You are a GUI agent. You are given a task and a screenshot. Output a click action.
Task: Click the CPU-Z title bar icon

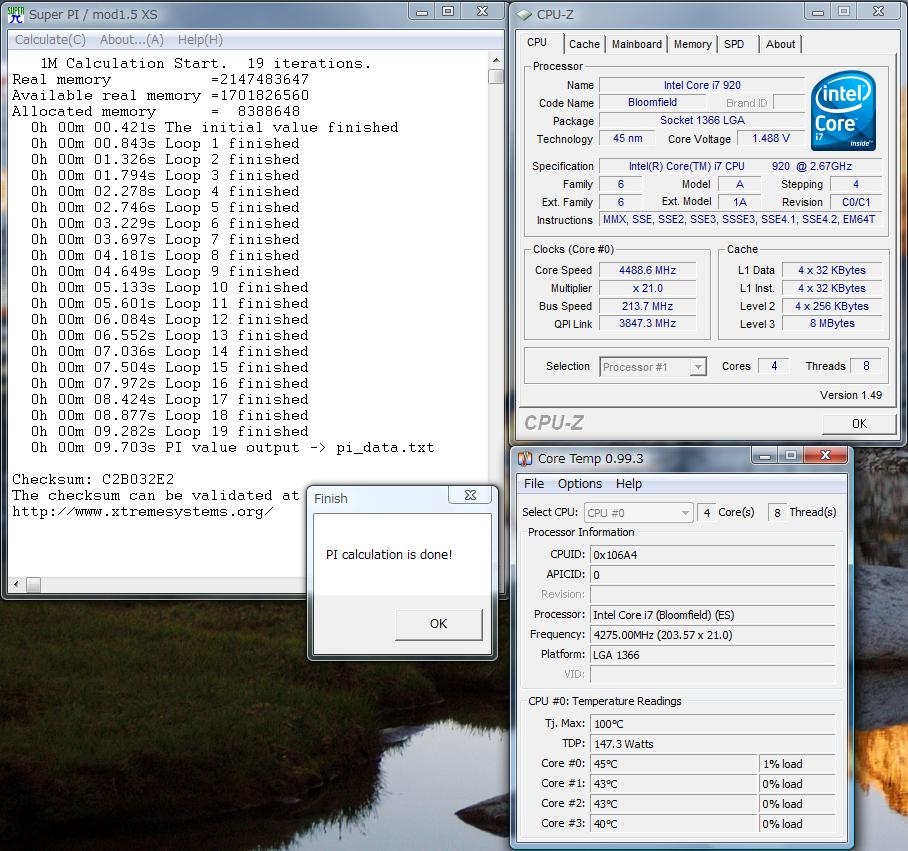click(523, 13)
